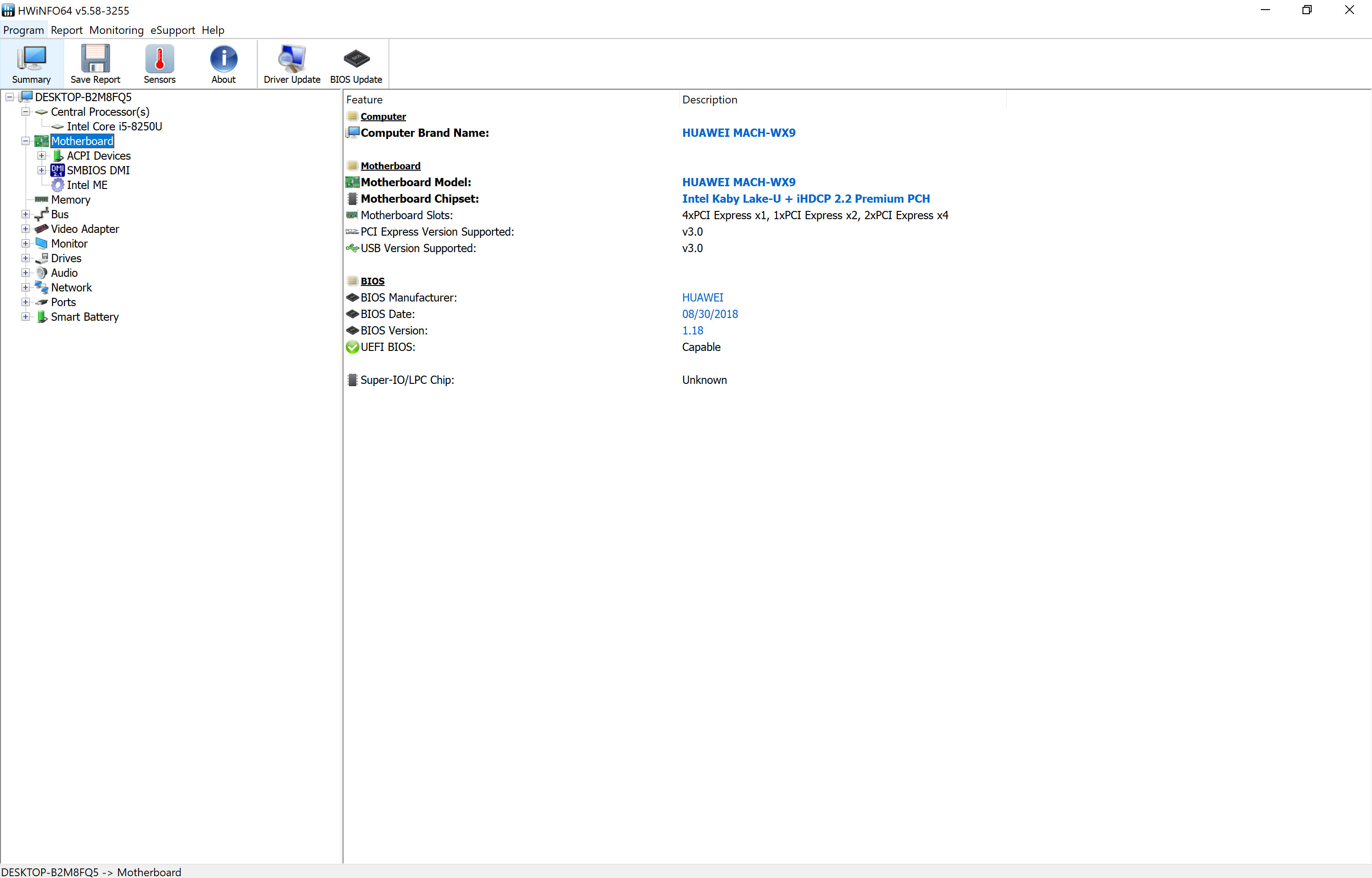Collapse the DESKTOP-B2M8FQ5 root node
The height and width of the screenshot is (878, 1372).
[10, 97]
